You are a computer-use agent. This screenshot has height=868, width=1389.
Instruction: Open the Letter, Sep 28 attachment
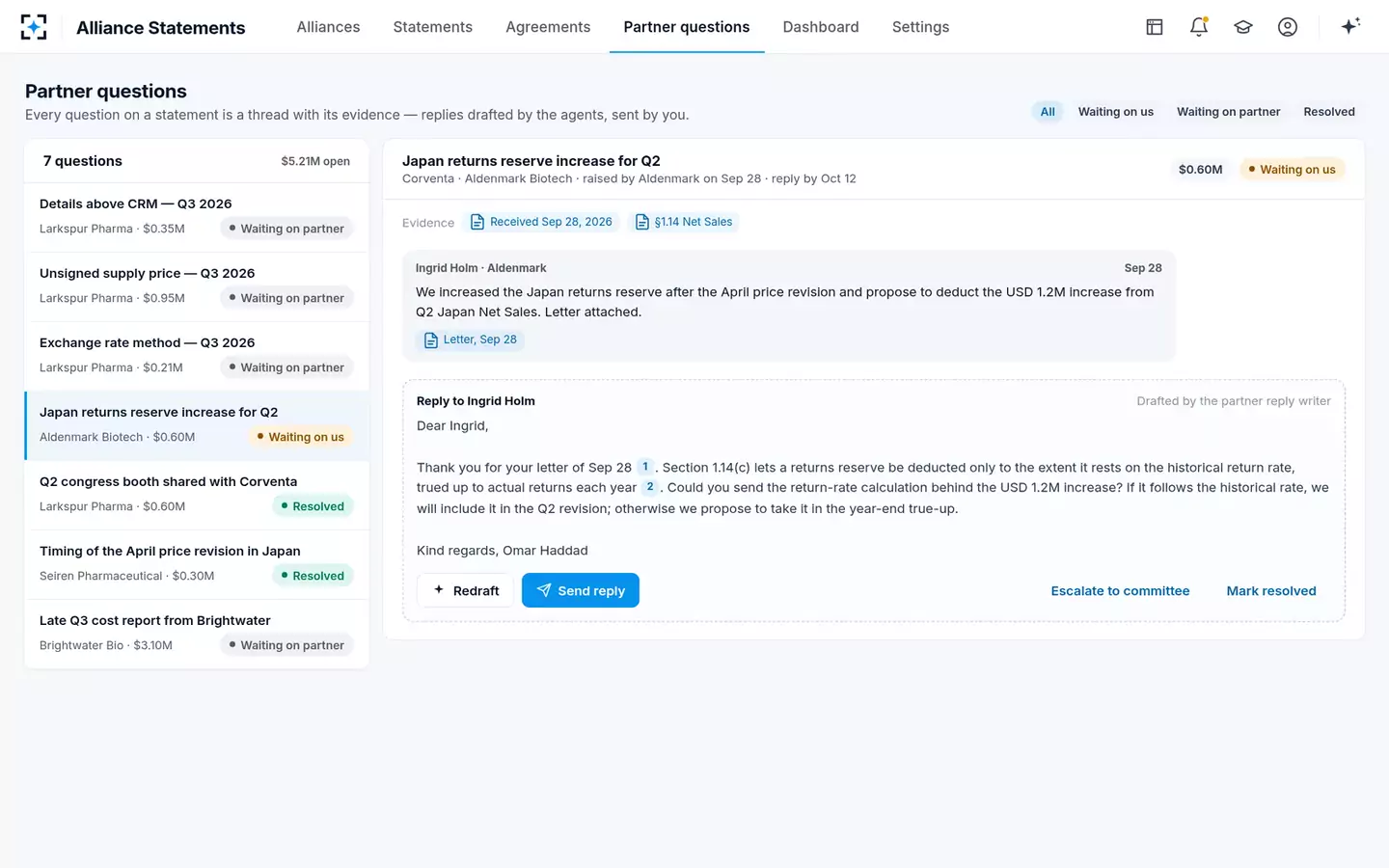point(470,339)
